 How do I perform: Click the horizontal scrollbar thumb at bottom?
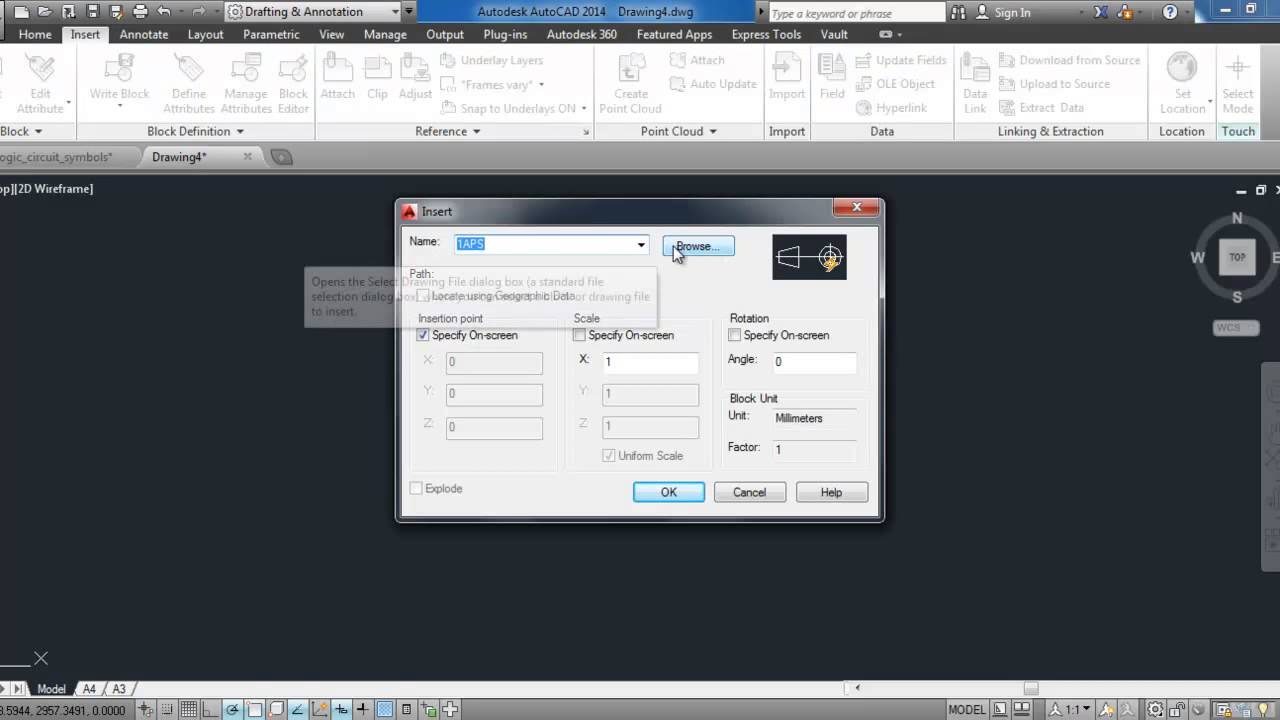(x=1031, y=688)
